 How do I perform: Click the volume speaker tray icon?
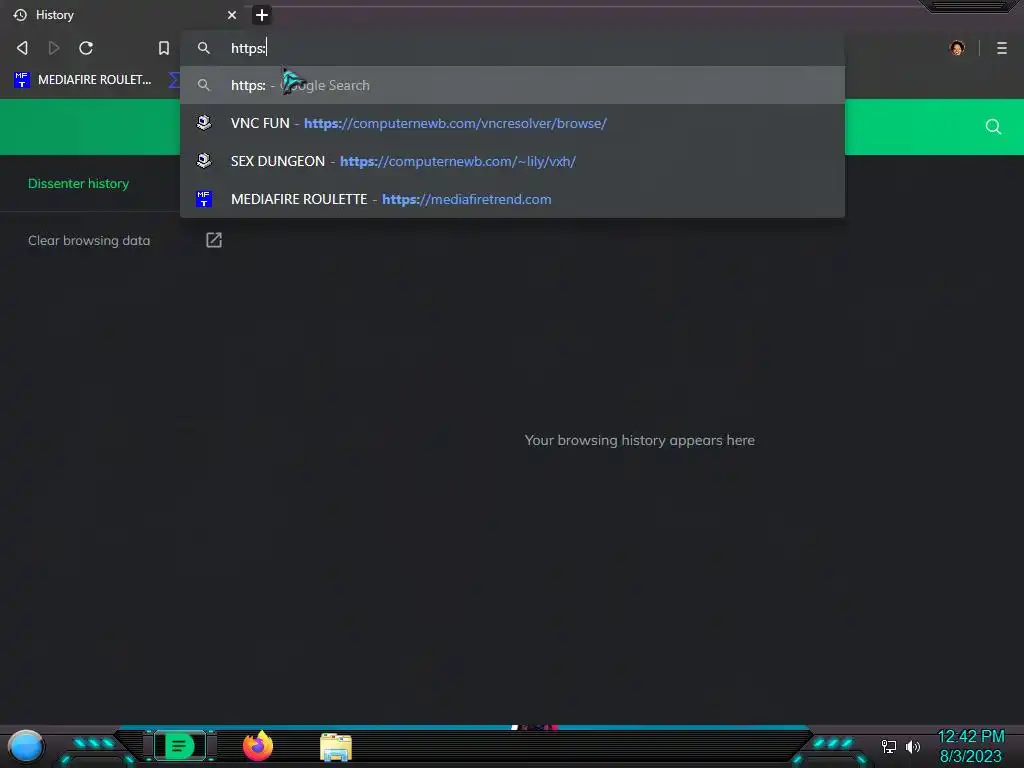(x=913, y=746)
